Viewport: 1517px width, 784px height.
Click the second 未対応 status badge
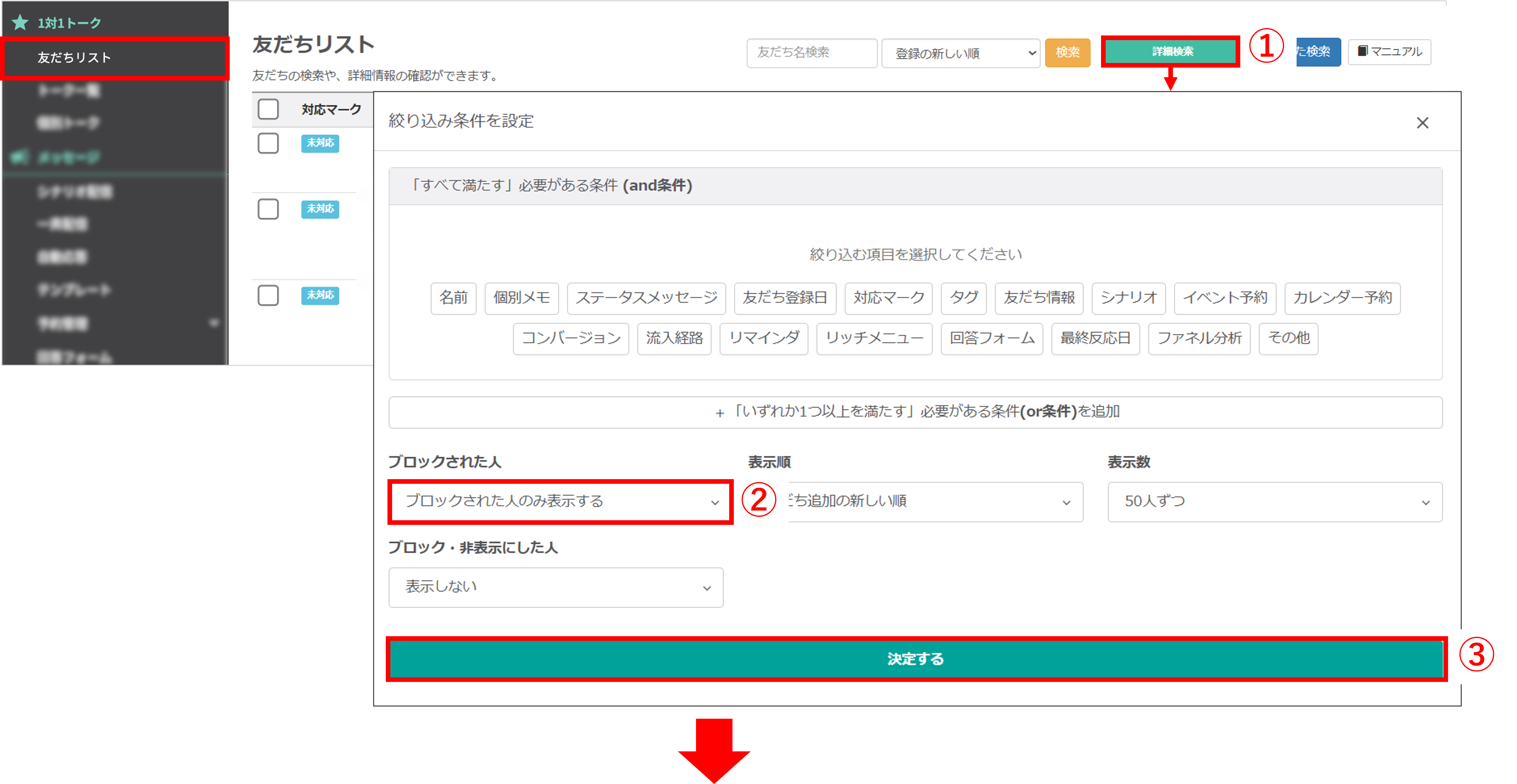320,209
